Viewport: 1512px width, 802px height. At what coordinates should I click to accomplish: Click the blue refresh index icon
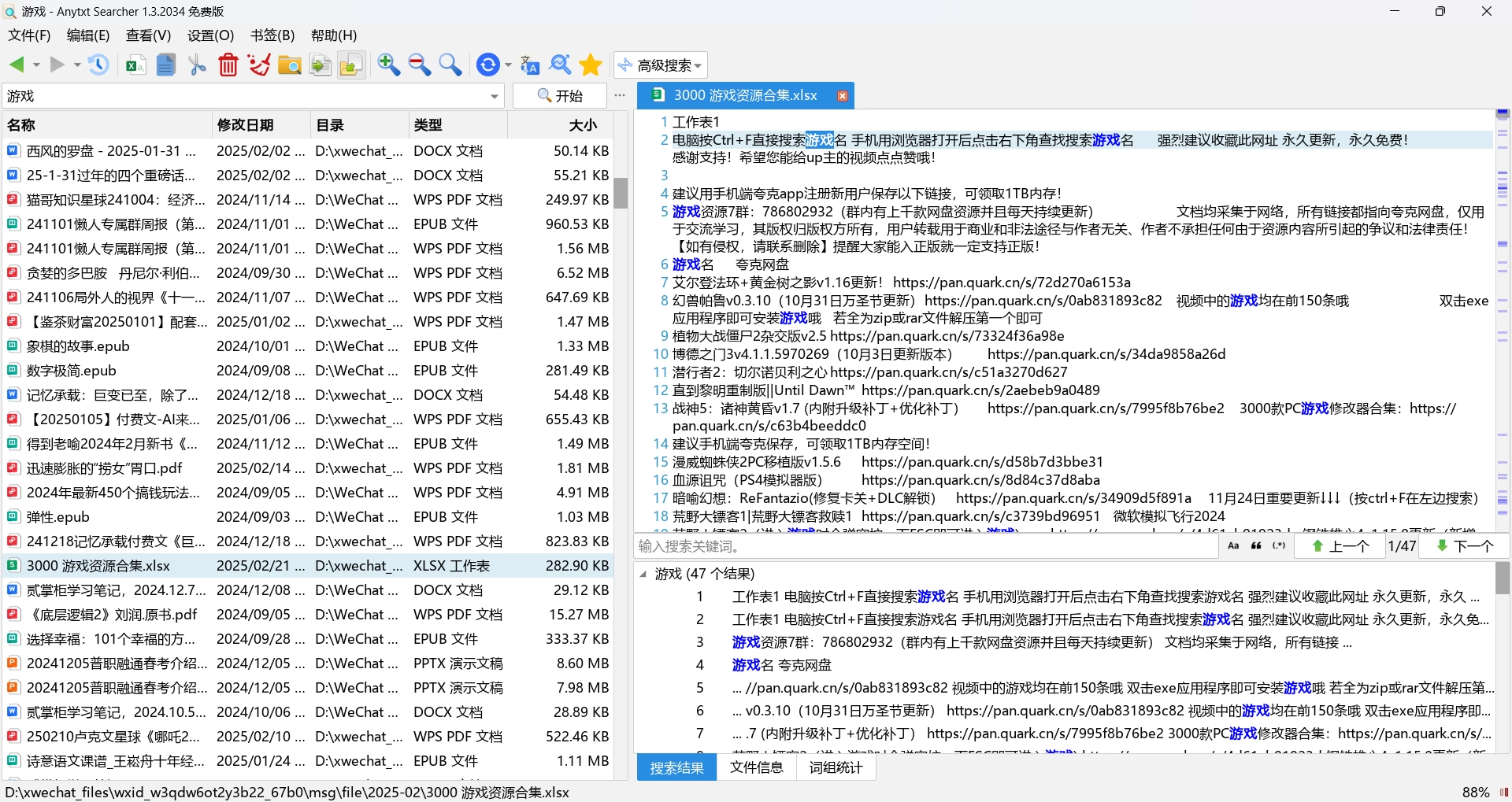point(489,65)
